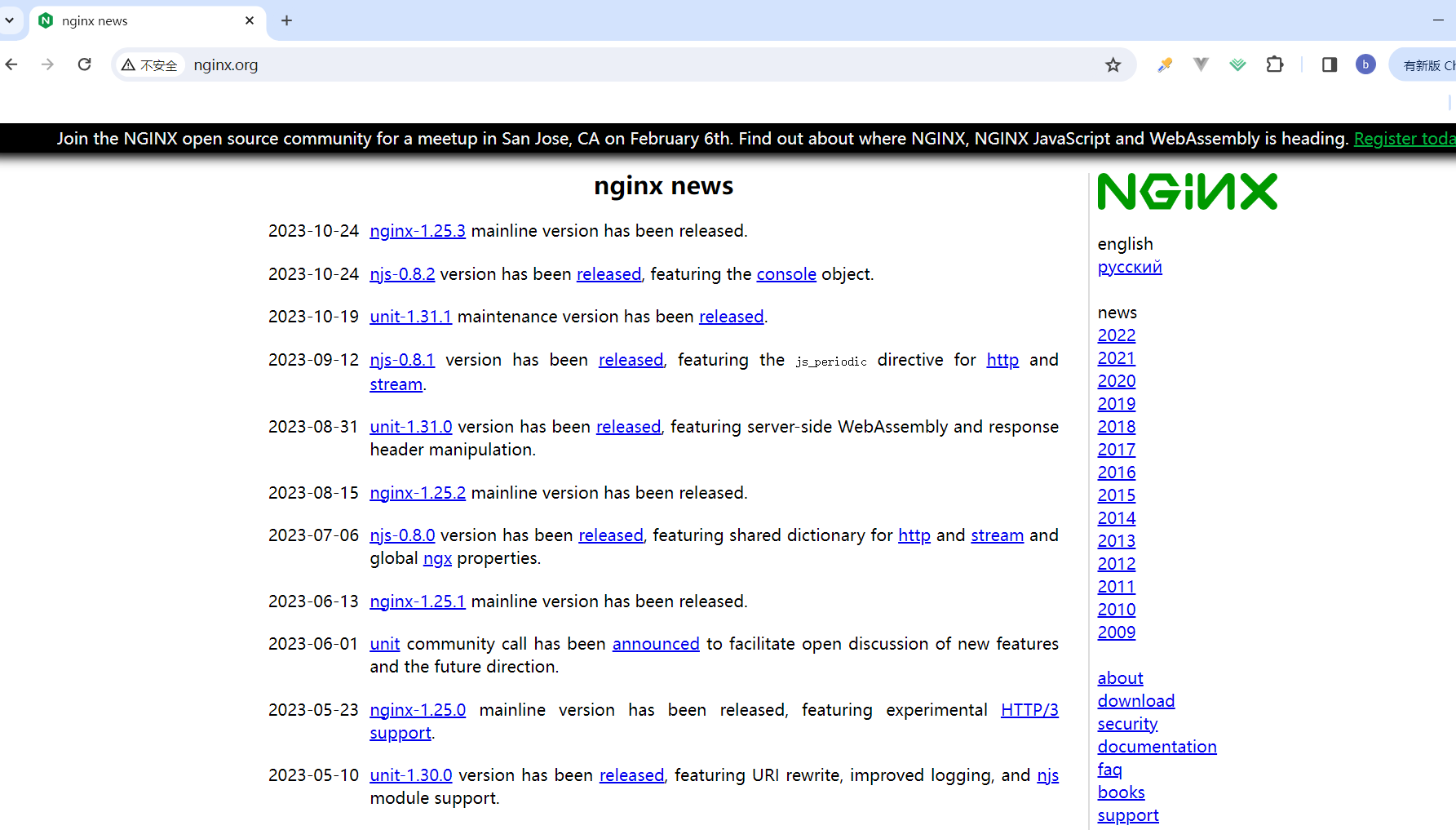Go to the download page
1456x830 pixels.
pos(1136,701)
